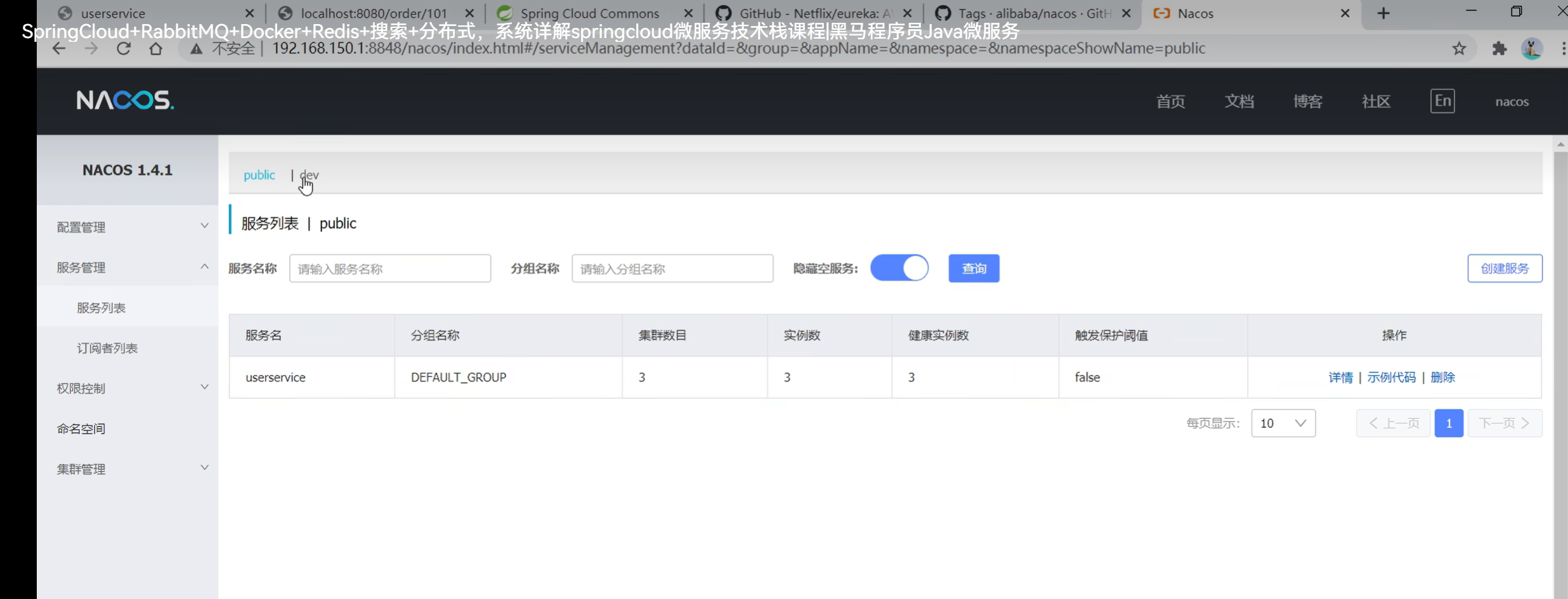This screenshot has height=599, width=1568.
Task: Open 社区 in the Nacos header
Action: [1376, 101]
